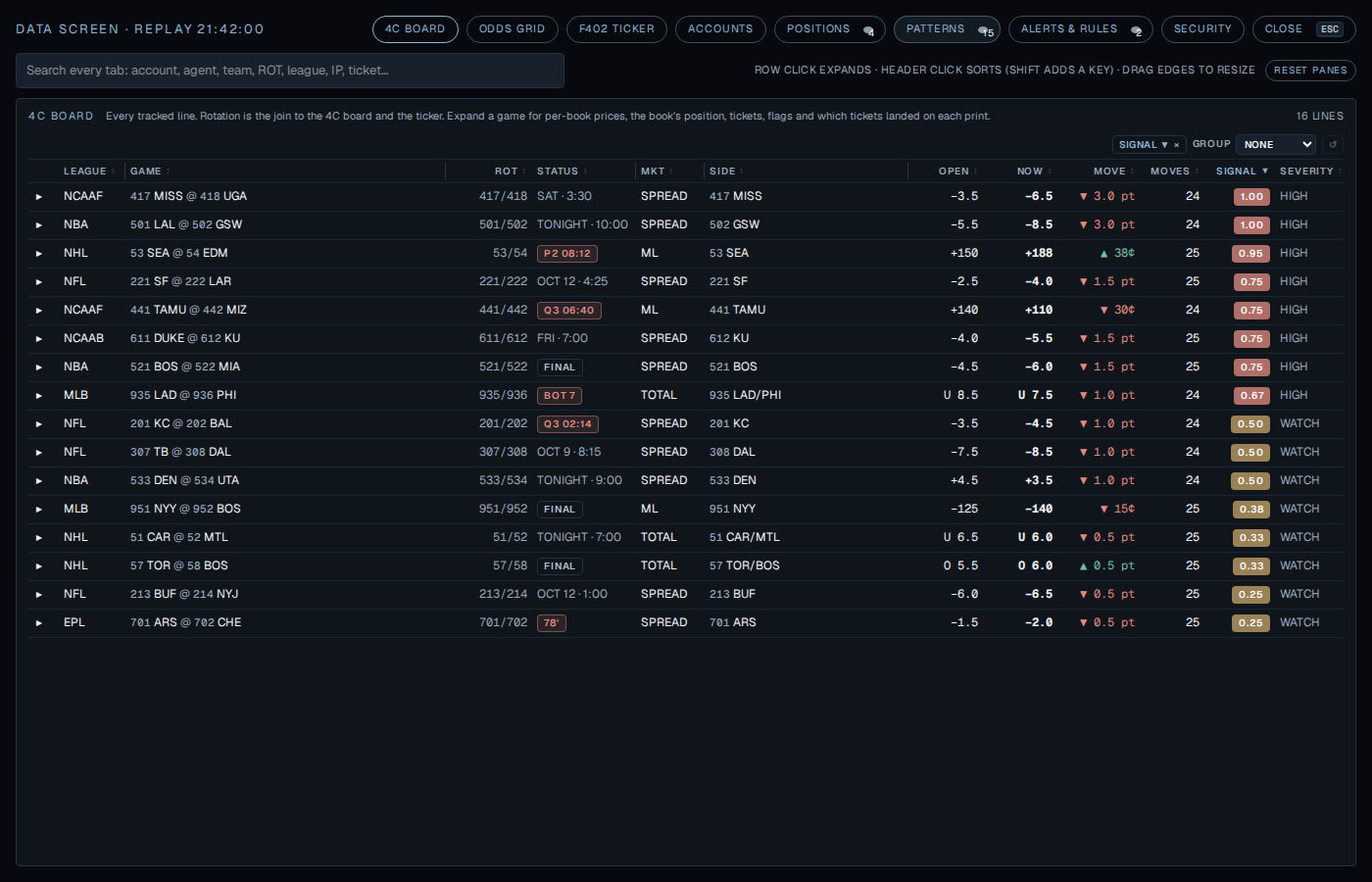Viewport: 1372px width, 882px height.
Task: Expand the 701 ARS @ 702 CHE row
Action: (39, 623)
